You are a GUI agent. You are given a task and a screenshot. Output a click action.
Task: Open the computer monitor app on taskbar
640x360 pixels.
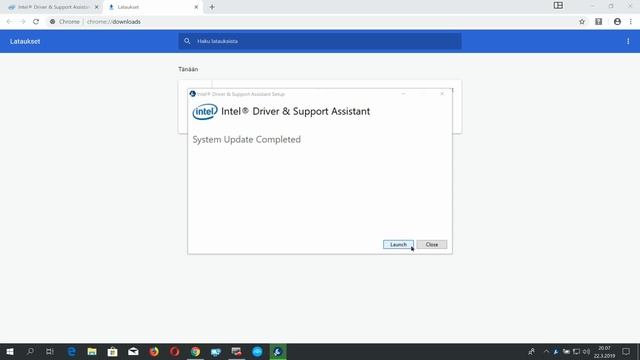click(216, 351)
